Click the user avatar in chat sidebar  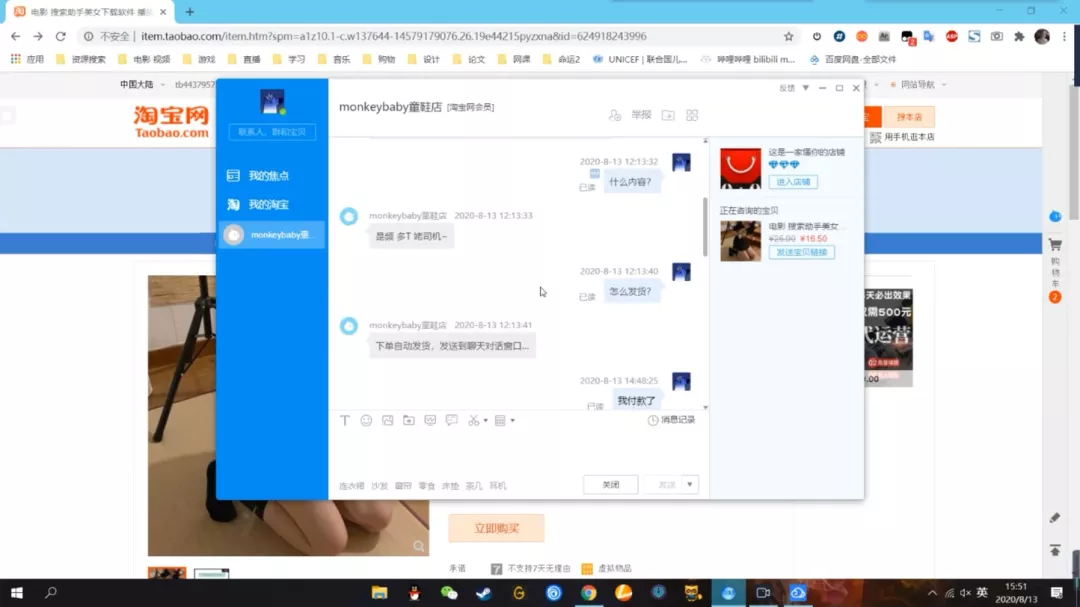pyautogui.click(x=272, y=102)
